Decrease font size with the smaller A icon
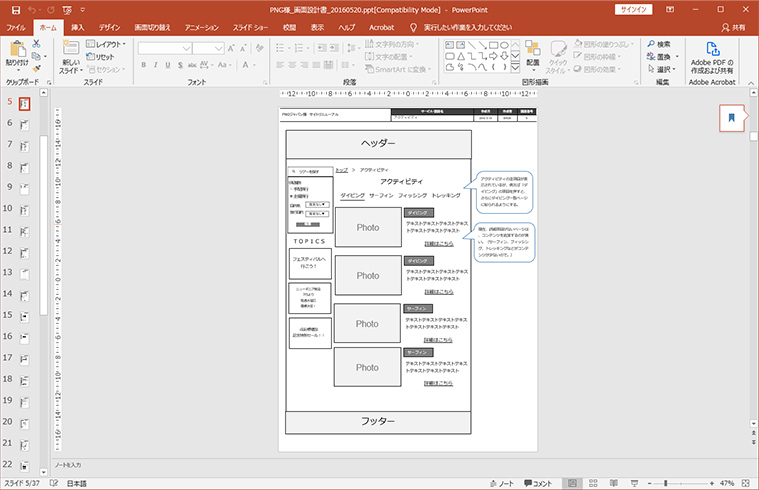759x490 pixels. point(243,48)
